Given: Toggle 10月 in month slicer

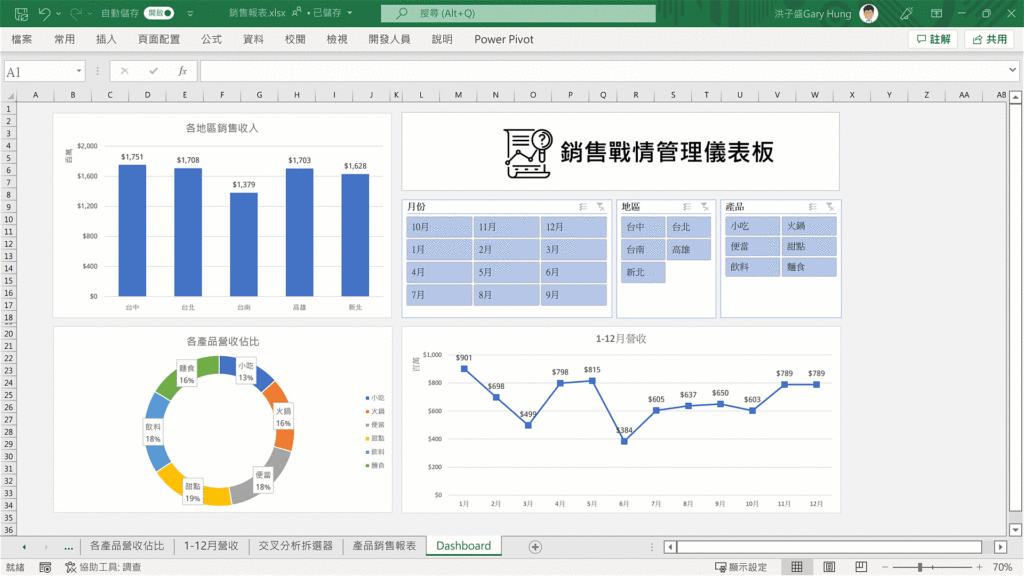Looking at the screenshot, I should [x=439, y=227].
